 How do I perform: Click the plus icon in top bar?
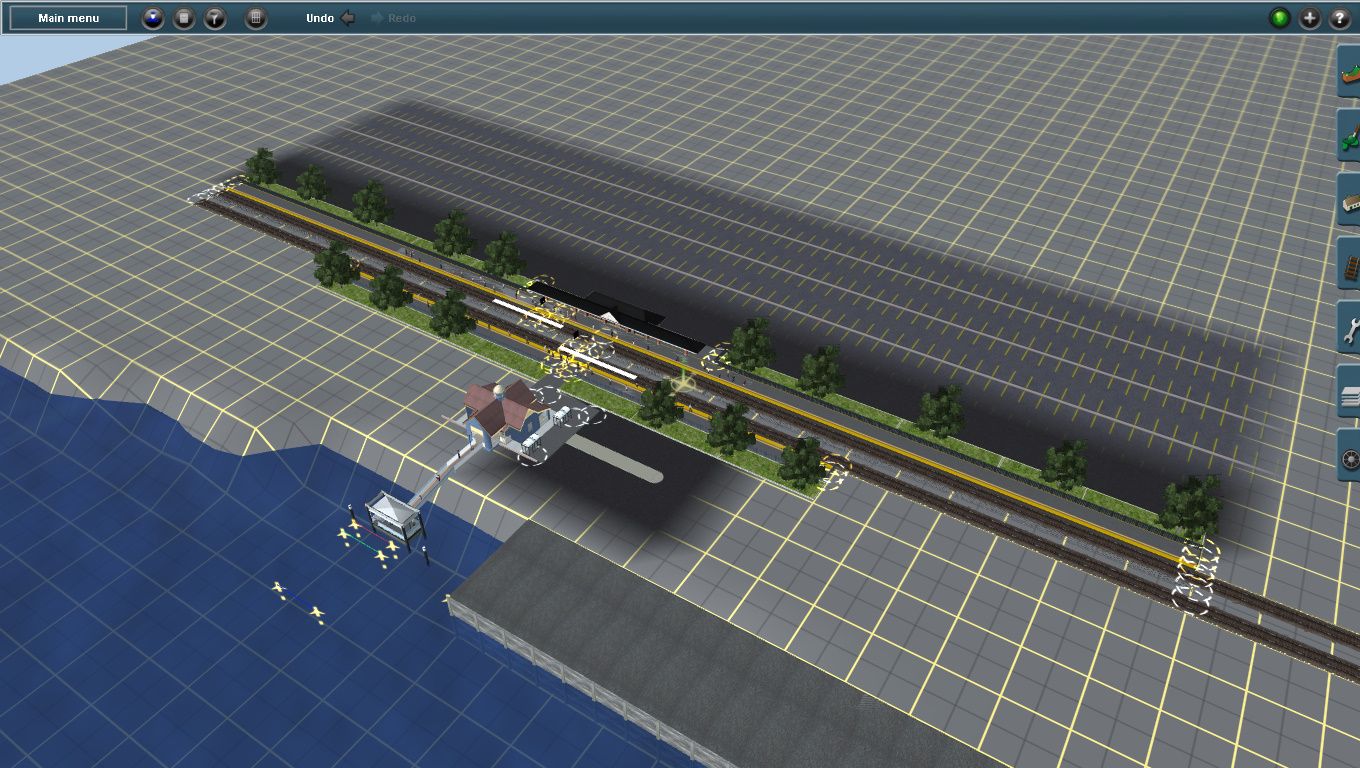click(1310, 18)
